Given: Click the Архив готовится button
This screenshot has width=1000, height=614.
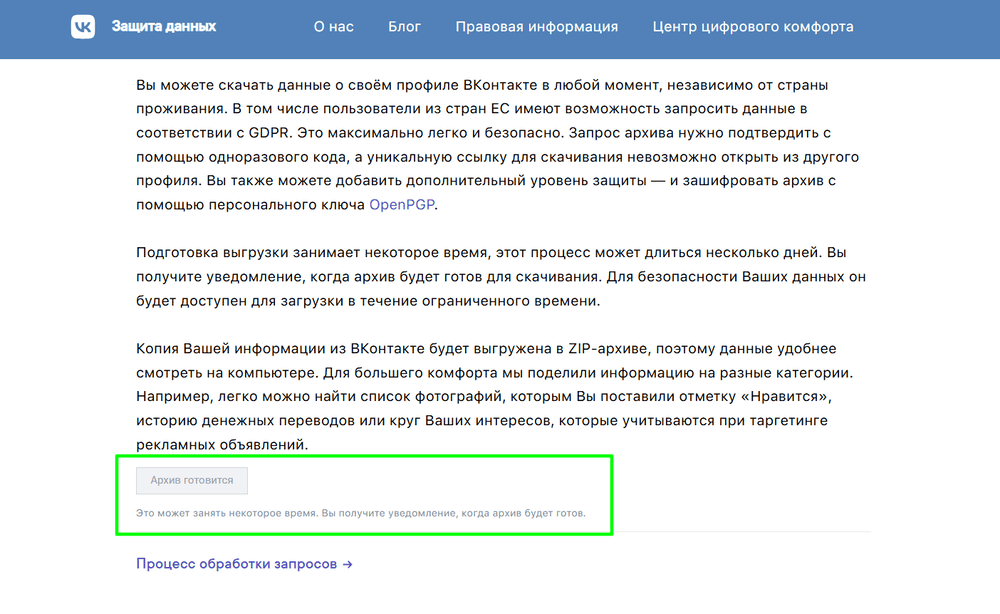Looking at the screenshot, I should (x=192, y=480).
